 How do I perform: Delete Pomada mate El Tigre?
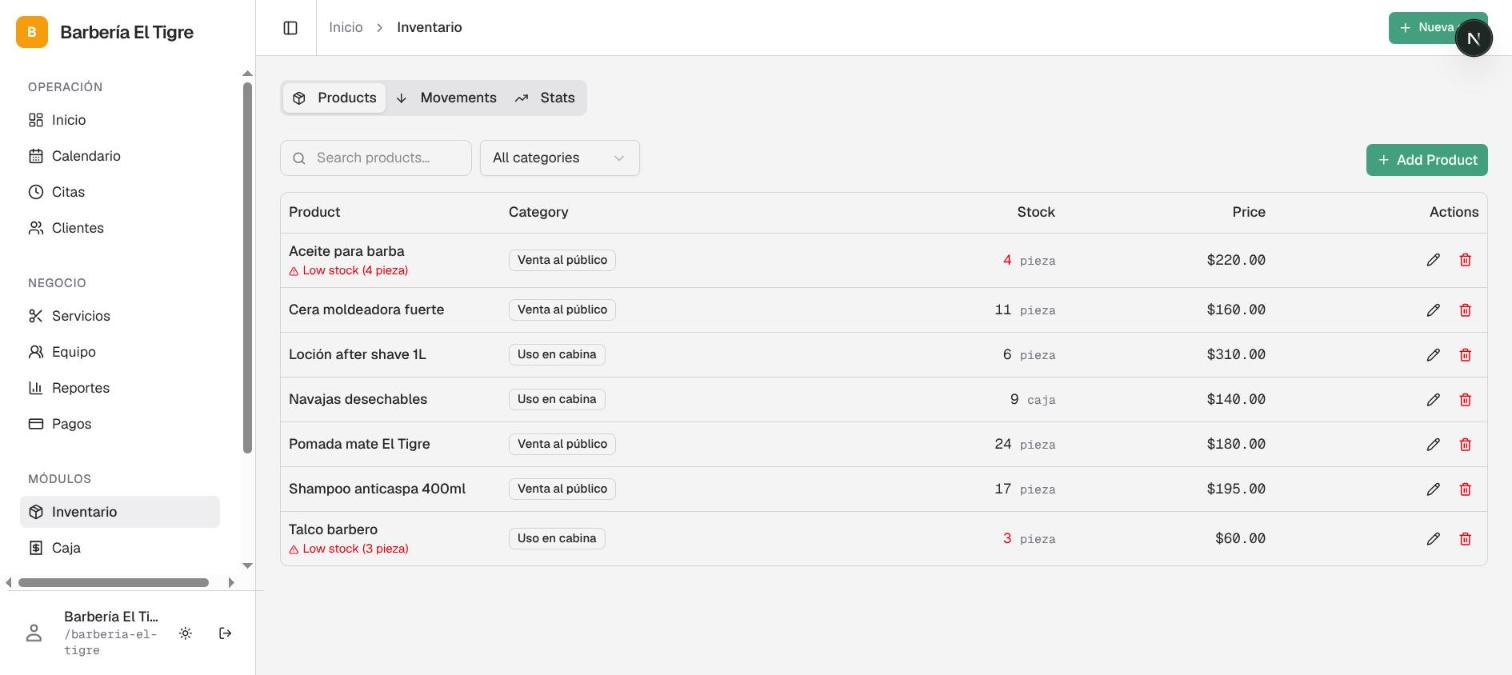point(1465,445)
